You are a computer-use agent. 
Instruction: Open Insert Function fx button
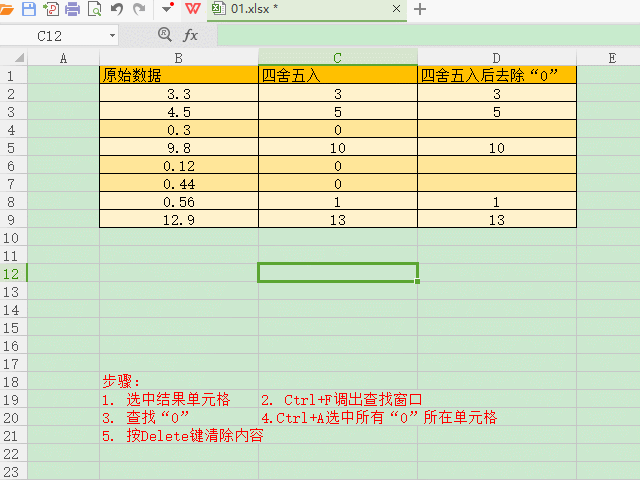click(190, 35)
